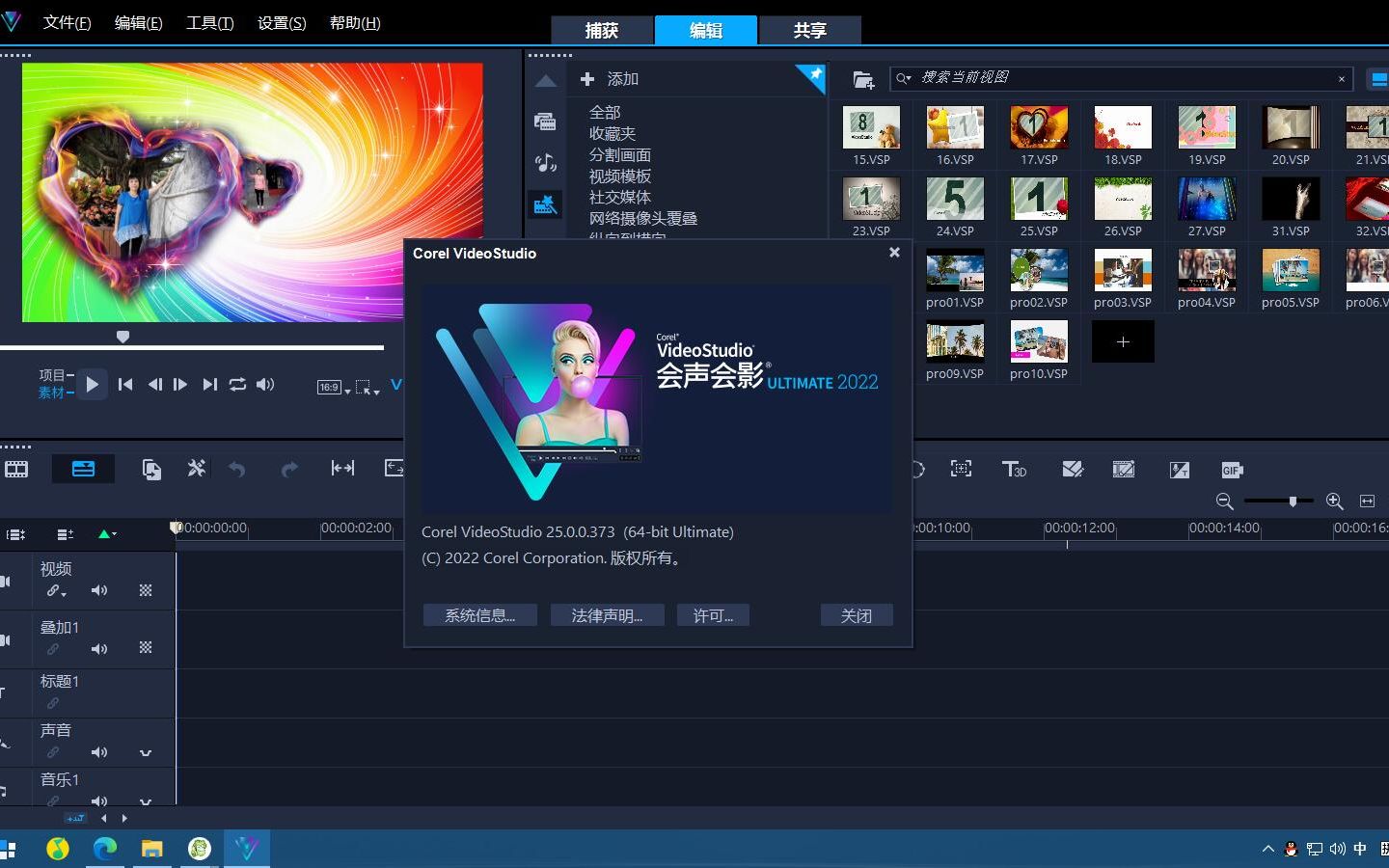Image resolution: width=1389 pixels, height=868 pixels.
Task: Click the undo arrow in timeline toolbar
Action: (x=236, y=470)
